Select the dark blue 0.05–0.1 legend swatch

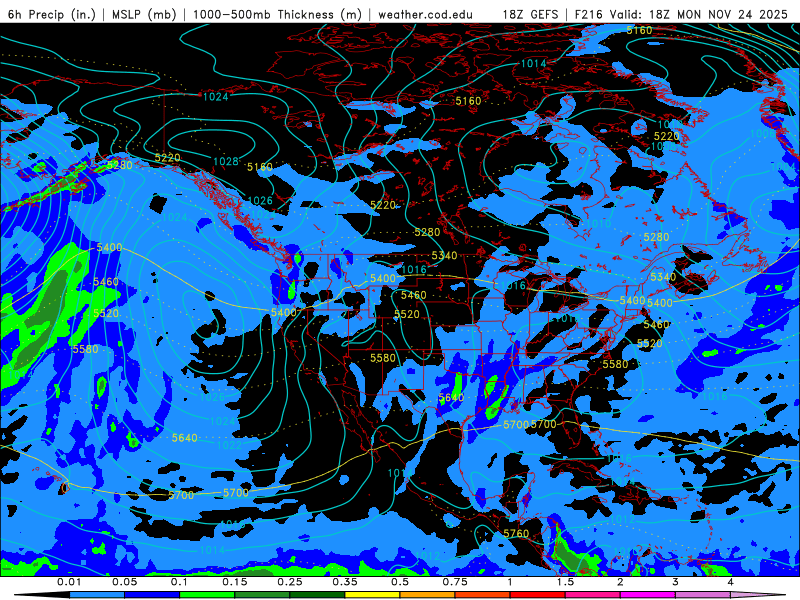tap(152, 595)
